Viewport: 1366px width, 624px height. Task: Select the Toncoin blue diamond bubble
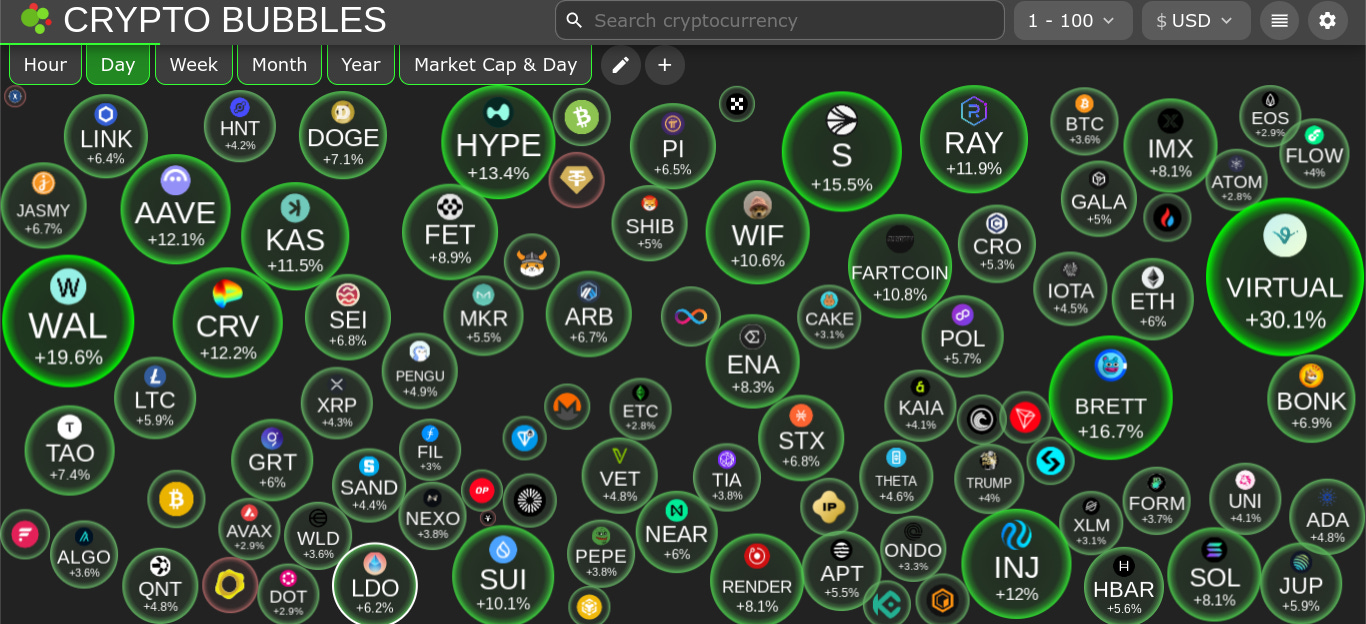point(524,438)
